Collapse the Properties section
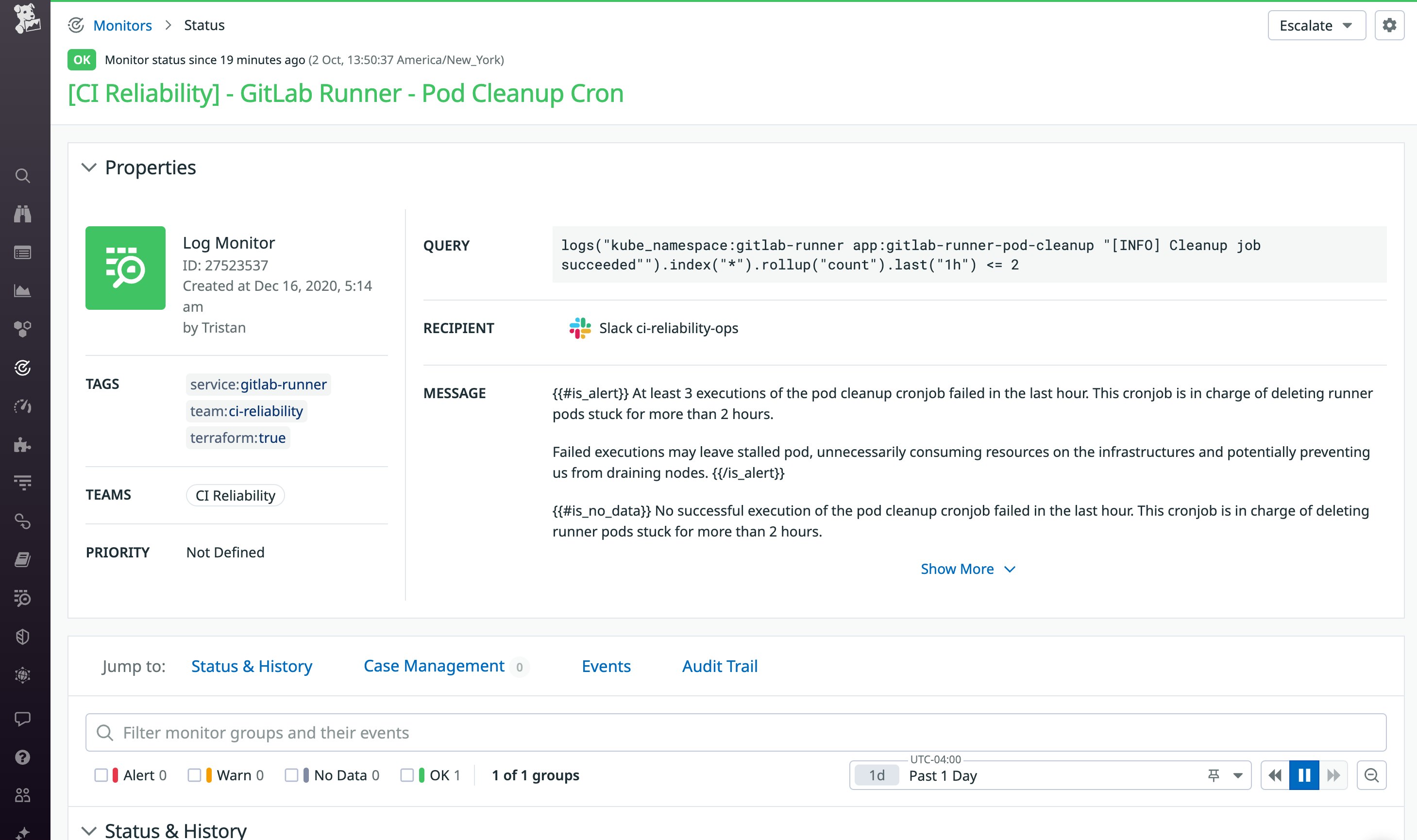 [x=89, y=167]
